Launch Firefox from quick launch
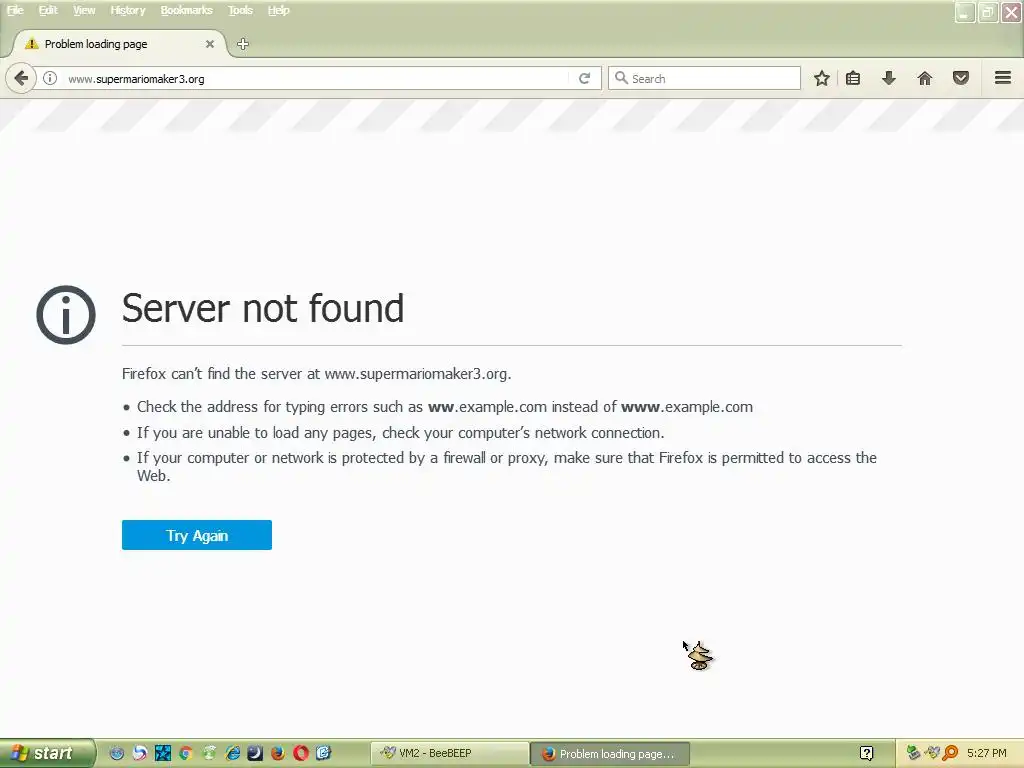 point(278,753)
